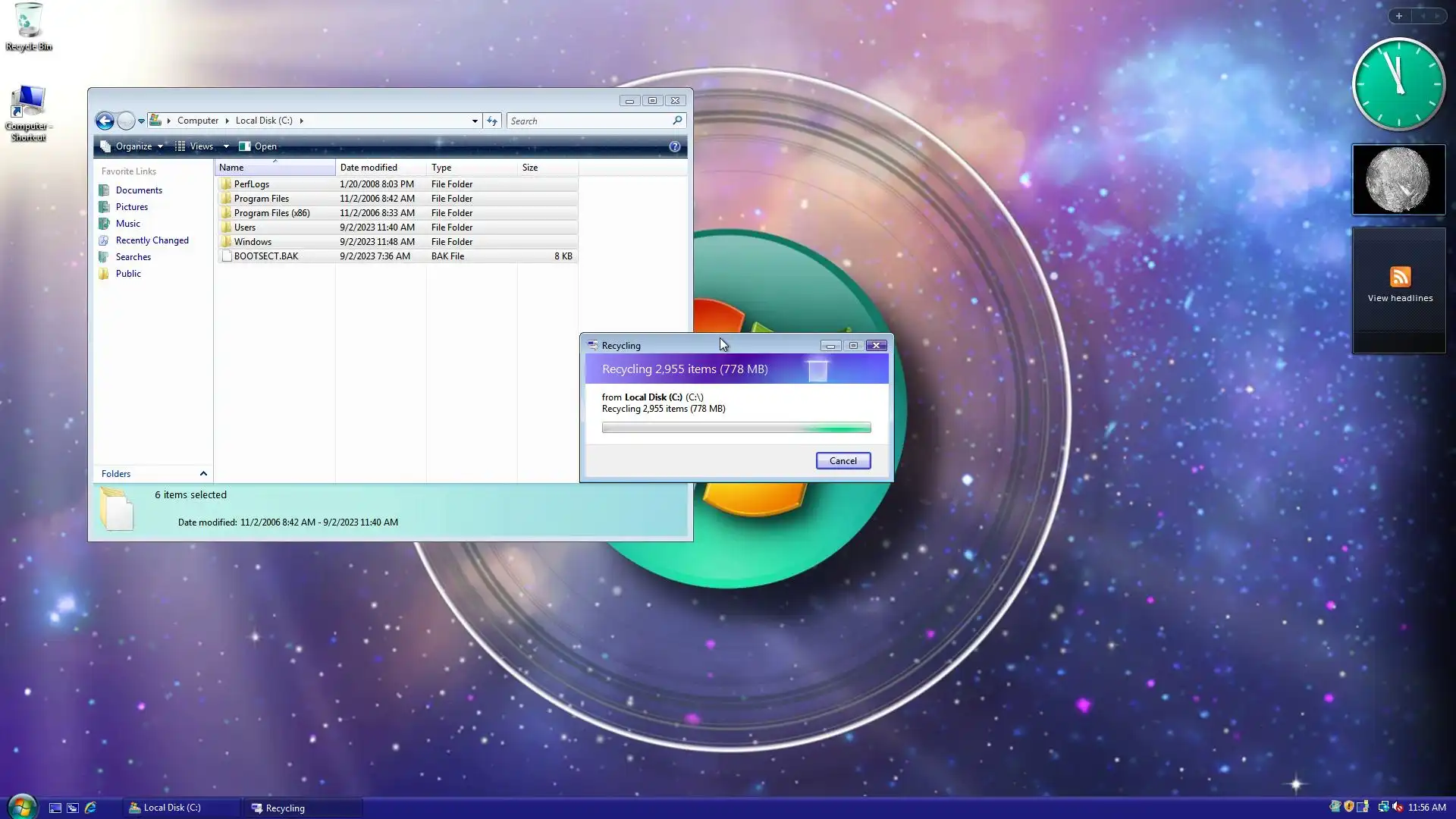Click the Refresh button next to address bar
This screenshot has width=1456, height=819.
(492, 121)
